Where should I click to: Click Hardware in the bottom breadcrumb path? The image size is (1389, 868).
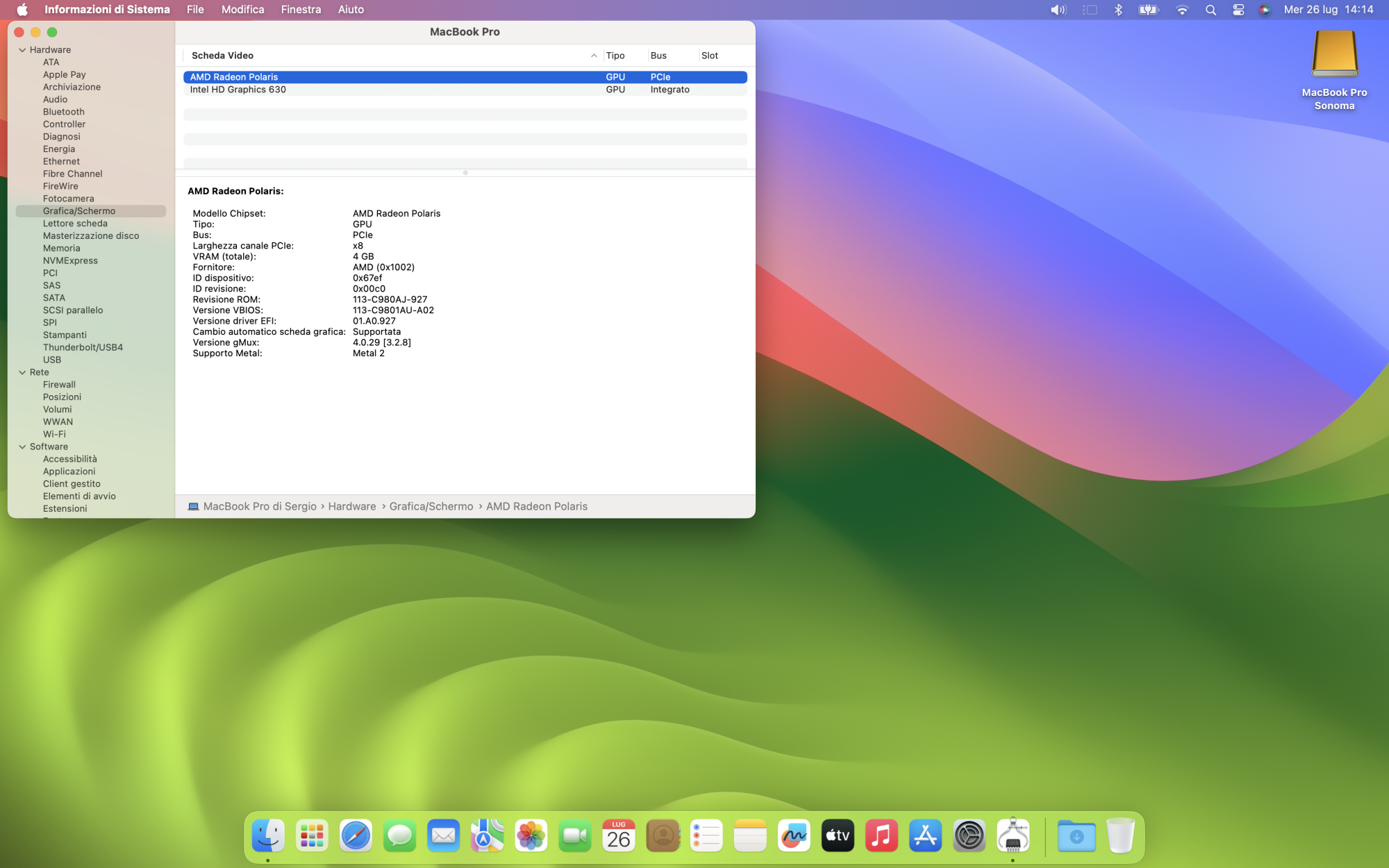(x=352, y=506)
